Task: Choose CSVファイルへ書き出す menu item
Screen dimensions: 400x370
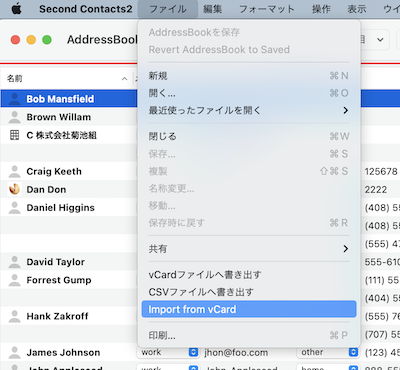Action: point(249,292)
